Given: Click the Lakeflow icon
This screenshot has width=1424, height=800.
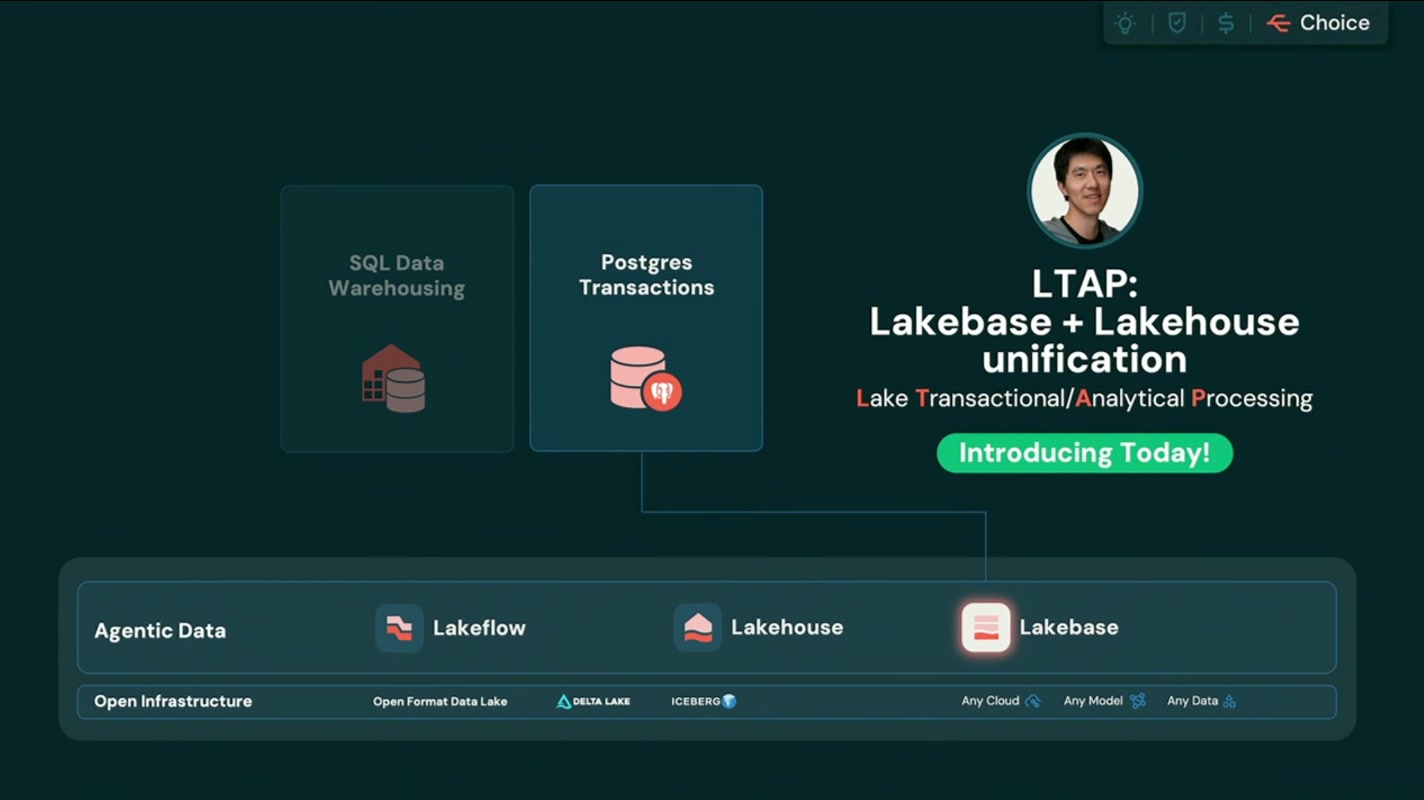Looking at the screenshot, I should click(399, 628).
